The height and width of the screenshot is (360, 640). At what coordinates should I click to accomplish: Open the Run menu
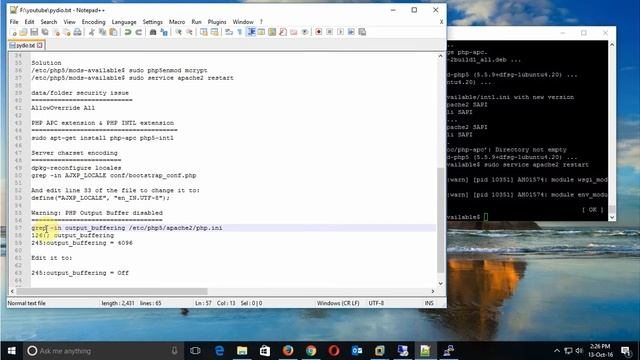(196, 22)
